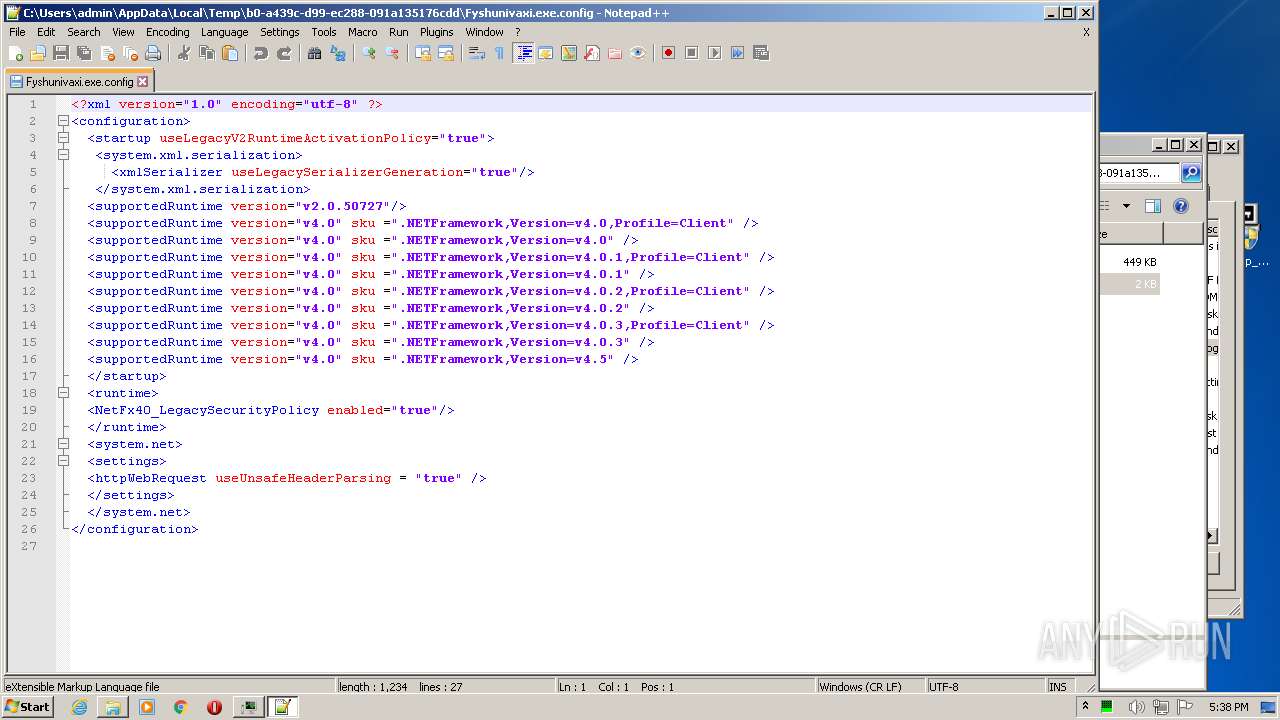Screen dimensions: 1280x720
Task: Open the Language menu
Action: click(x=224, y=32)
